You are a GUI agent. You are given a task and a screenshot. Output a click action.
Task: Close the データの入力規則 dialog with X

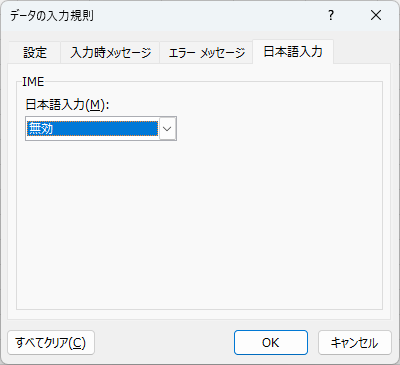[376, 15]
